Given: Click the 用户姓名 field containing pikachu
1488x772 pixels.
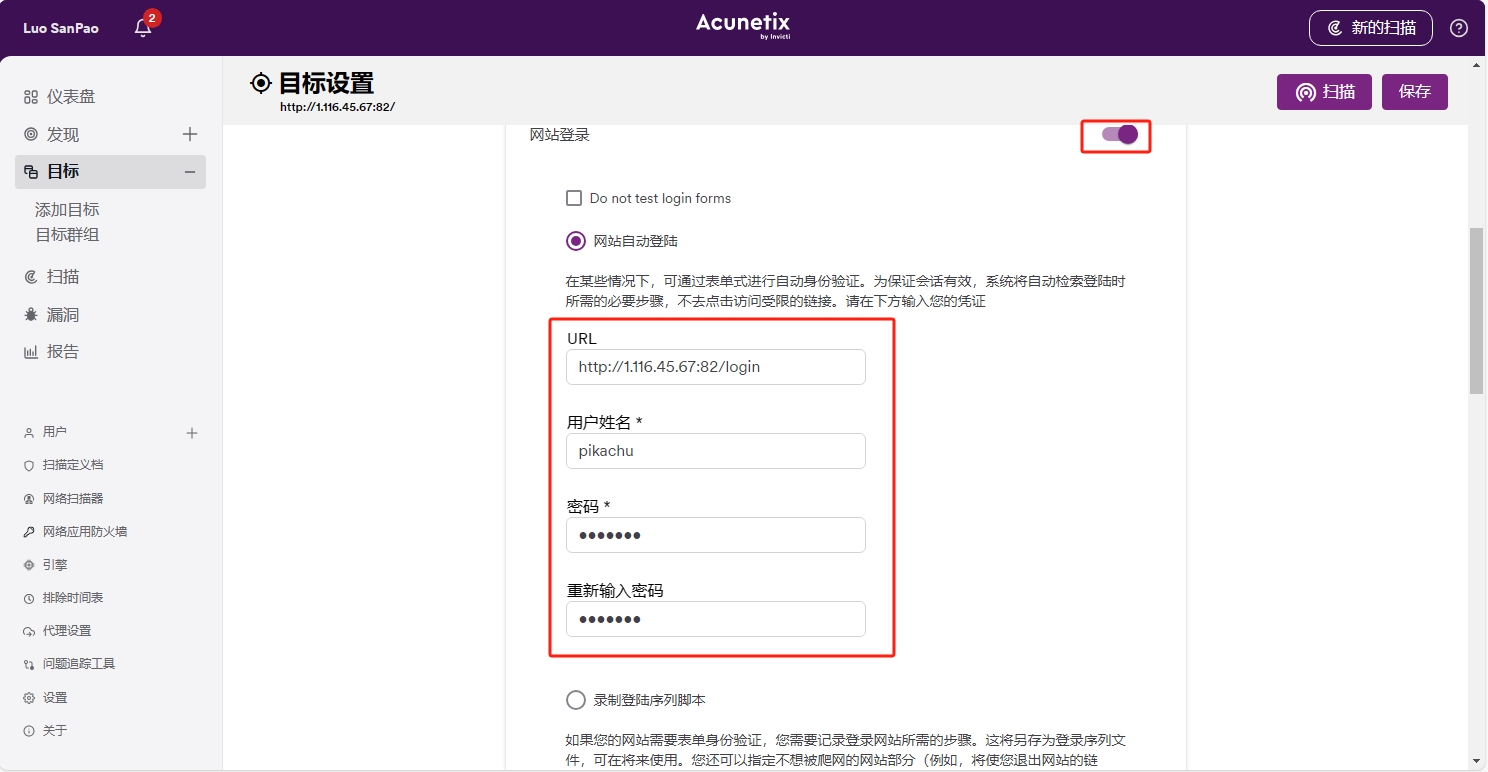Looking at the screenshot, I should coord(716,451).
